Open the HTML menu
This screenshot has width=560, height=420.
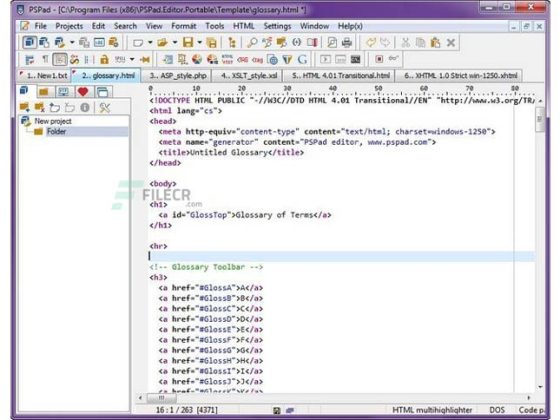click(x=244, y=26)
